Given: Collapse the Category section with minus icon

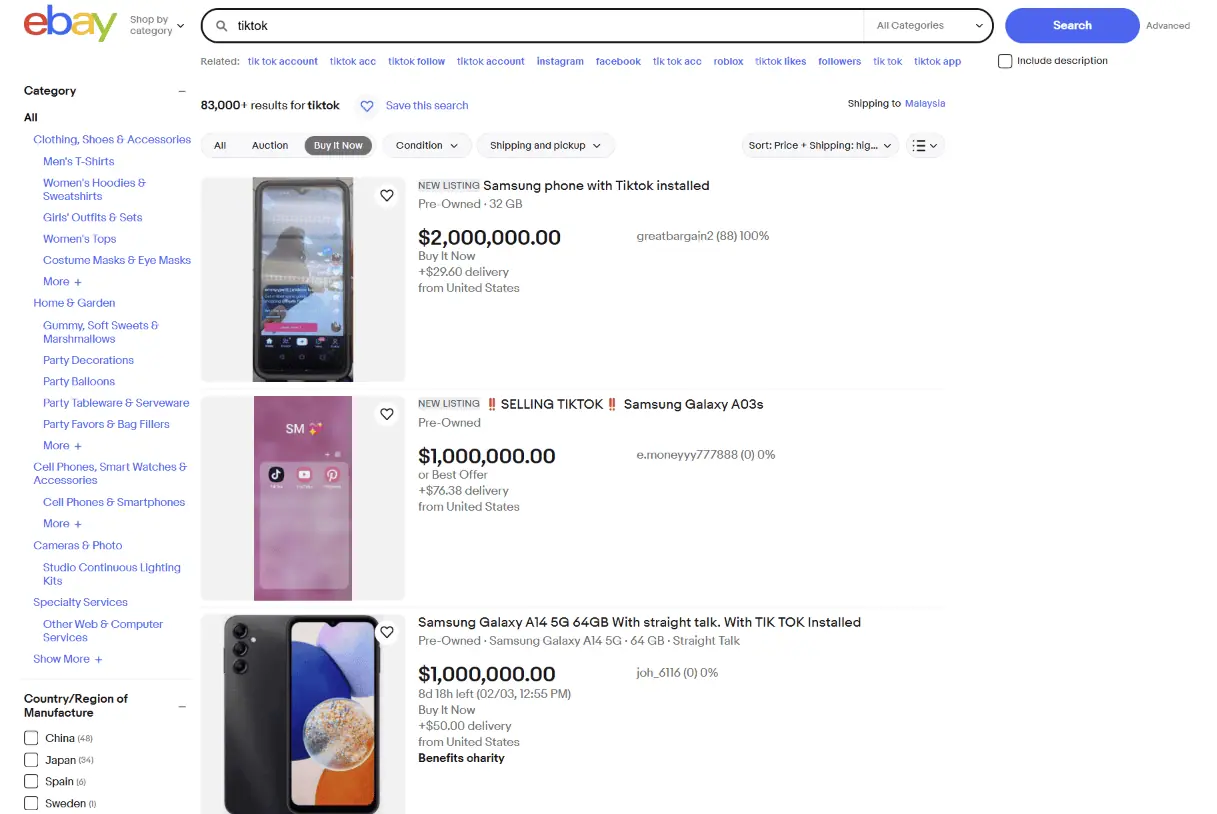Looking at the screenshot, I should click(182, 91).
